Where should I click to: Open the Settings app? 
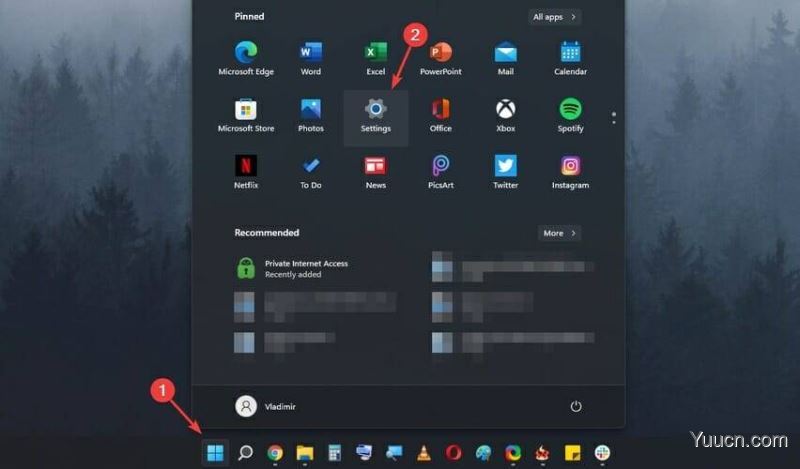tap(376, 115)
